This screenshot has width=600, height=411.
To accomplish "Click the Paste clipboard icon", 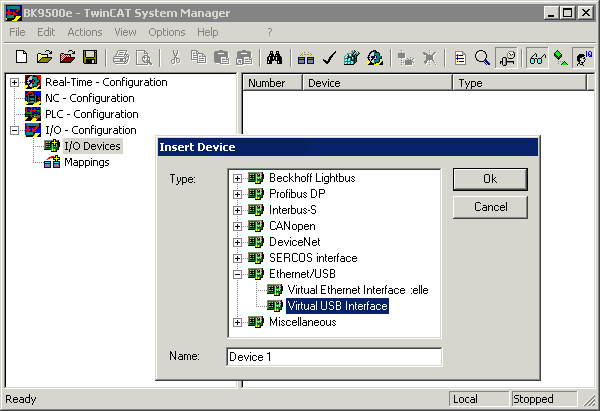I will coord(221,58).
